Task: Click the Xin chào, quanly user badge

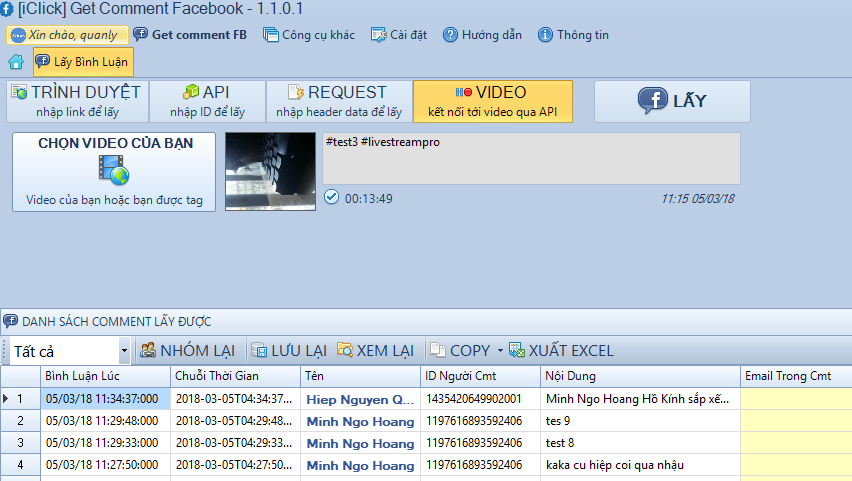Action: click(67, 35)
